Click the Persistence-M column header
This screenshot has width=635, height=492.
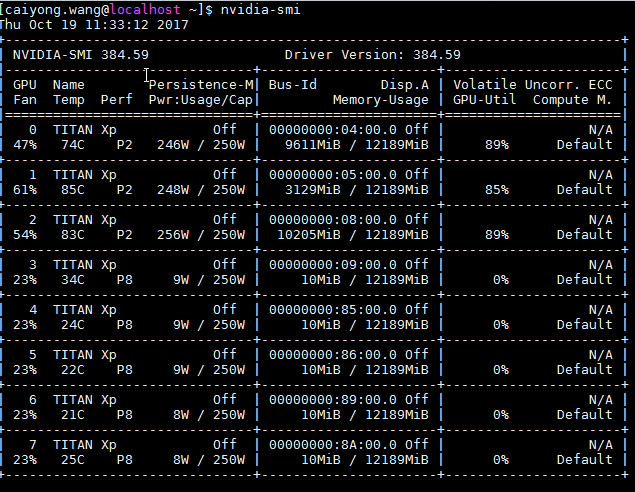pyautogui.click(x=201, y=85)
